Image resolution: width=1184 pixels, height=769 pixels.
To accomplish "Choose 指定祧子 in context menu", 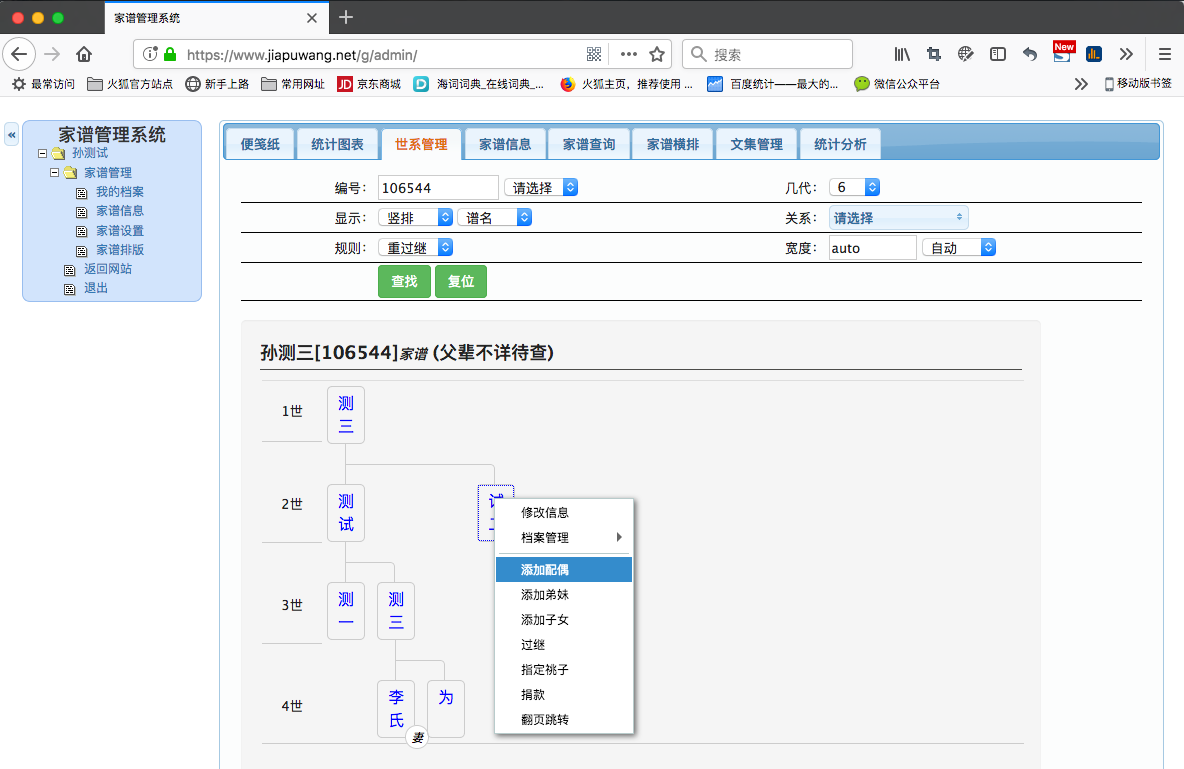I will (563, 670).
